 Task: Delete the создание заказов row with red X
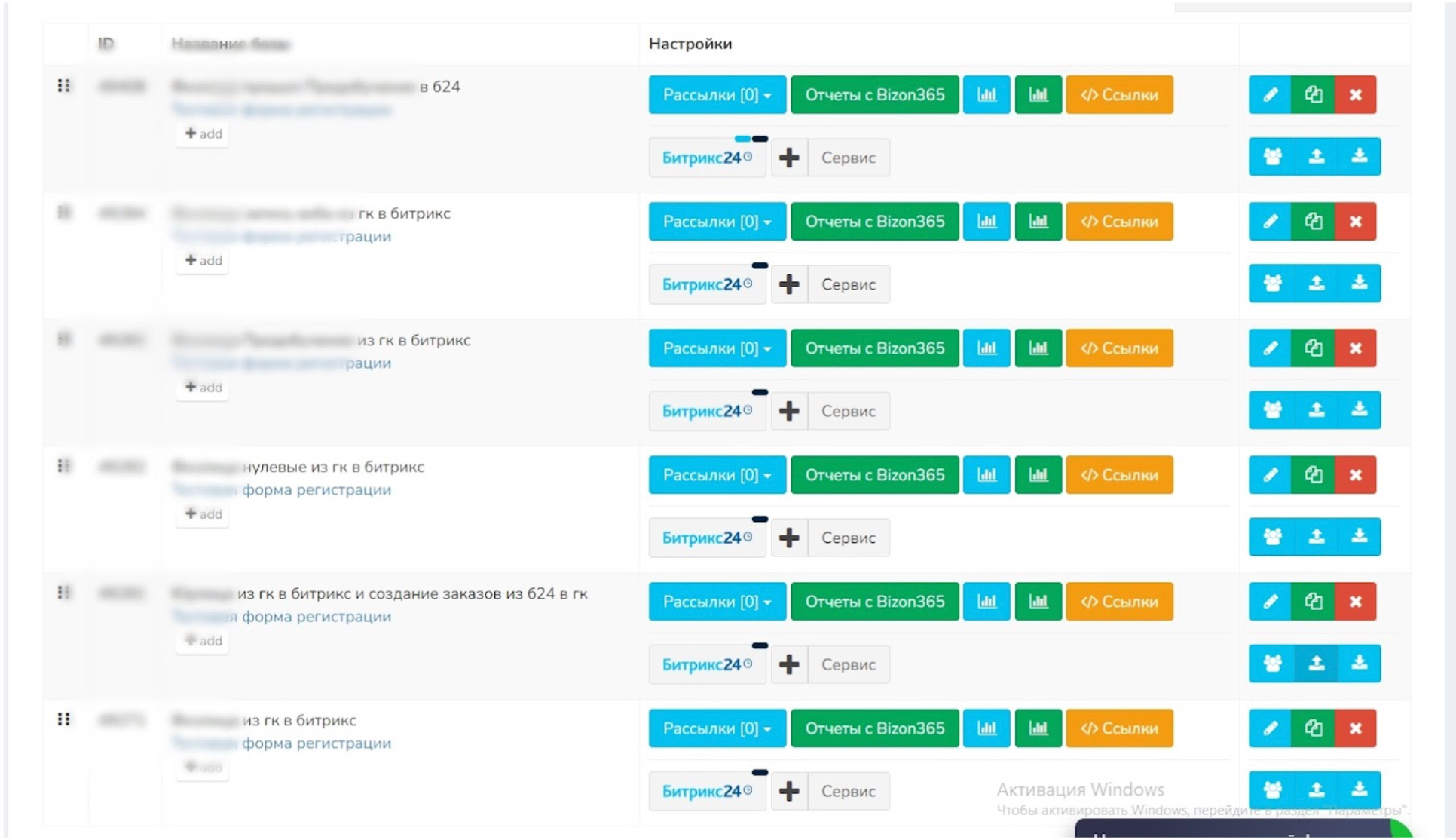1355,602
